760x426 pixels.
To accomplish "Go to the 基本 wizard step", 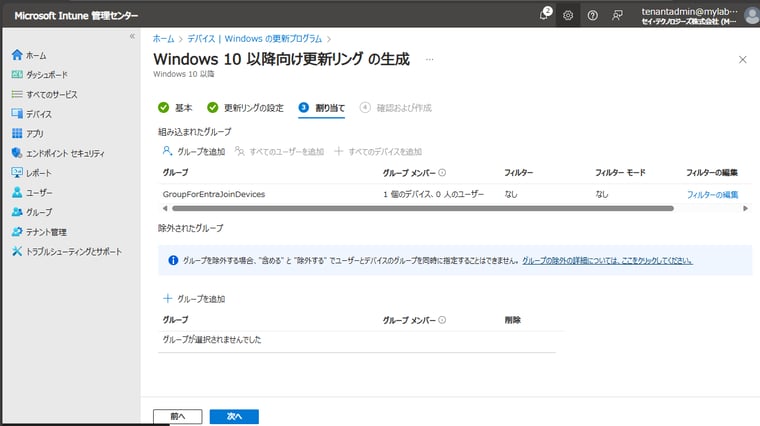I will (175, 108).
